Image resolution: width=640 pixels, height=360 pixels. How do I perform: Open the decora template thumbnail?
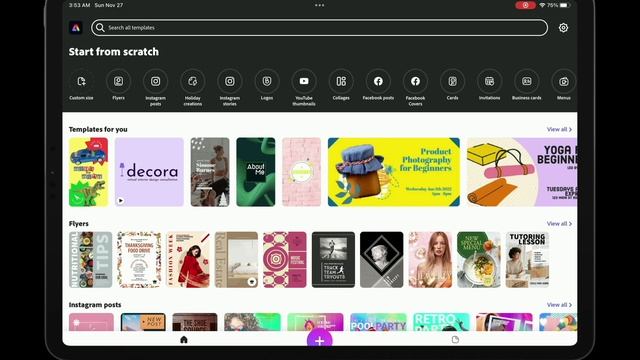pyautogui.click(x=149, y=172)
